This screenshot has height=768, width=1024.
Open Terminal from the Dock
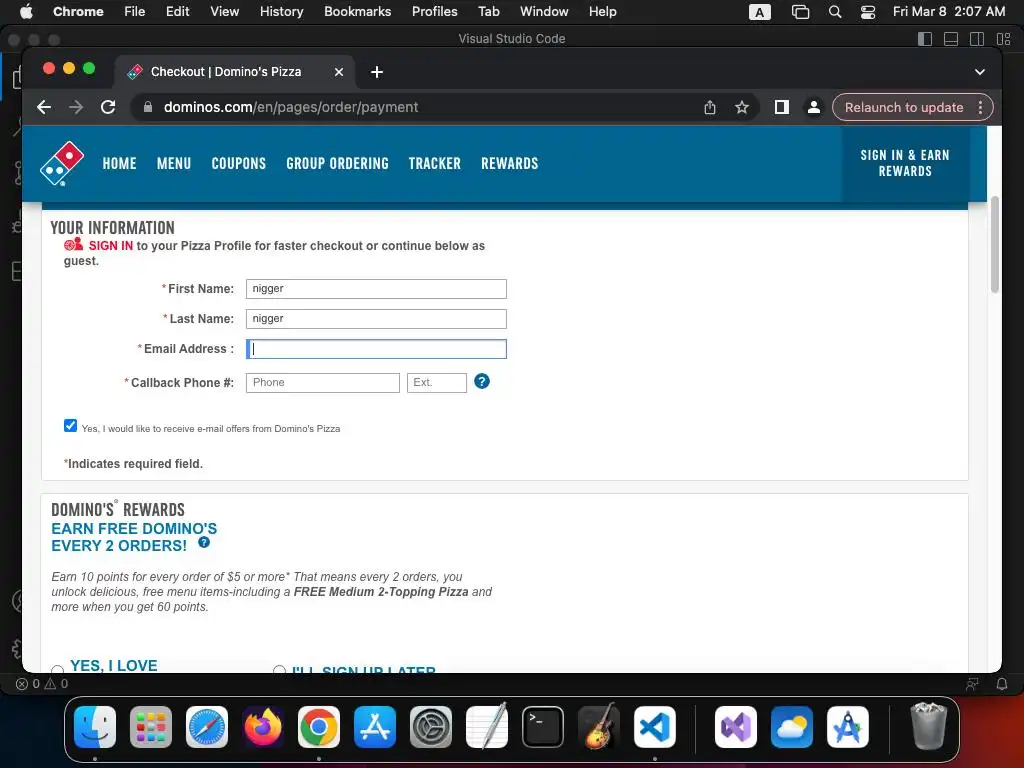click(x=543, y=727)
